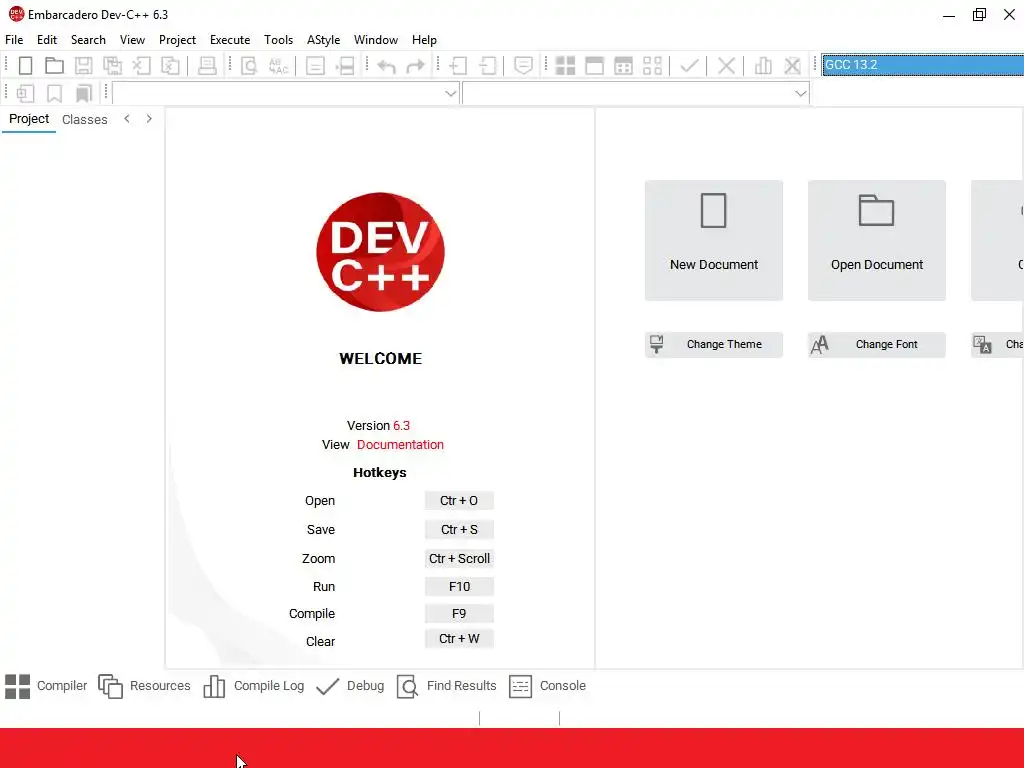
Task: Open the Compile Log bottom tab
Action: click(x=253, y=686)
